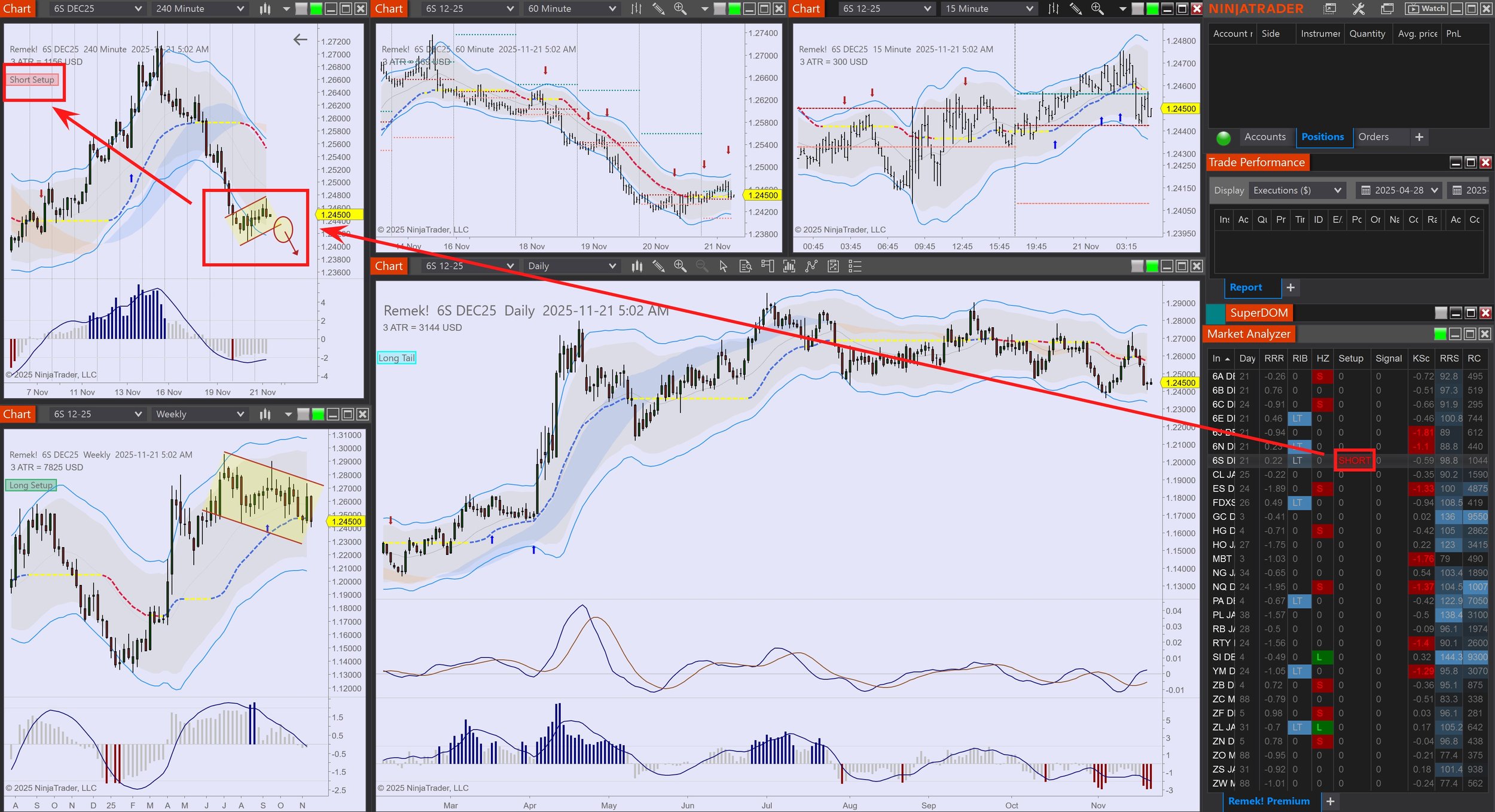1495x812 pixels.
Task: Open the 6S DEC25 instrument dropdown
Action: pos(97,9)
